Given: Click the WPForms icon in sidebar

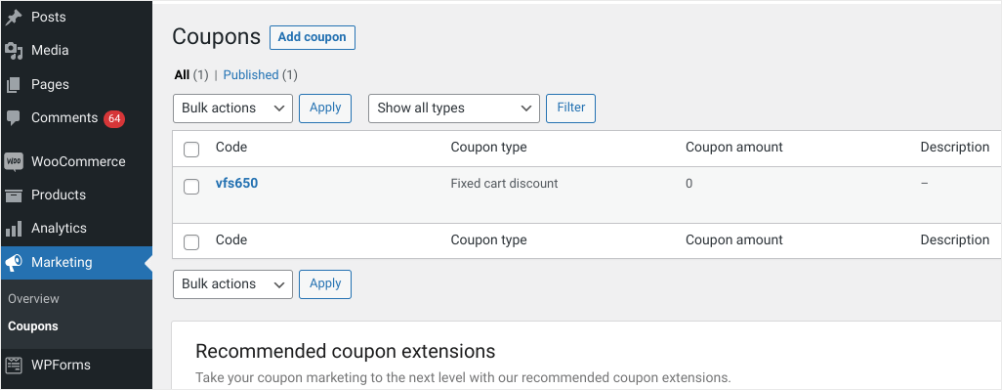Looking at the screenshot, I should [13, 365].
